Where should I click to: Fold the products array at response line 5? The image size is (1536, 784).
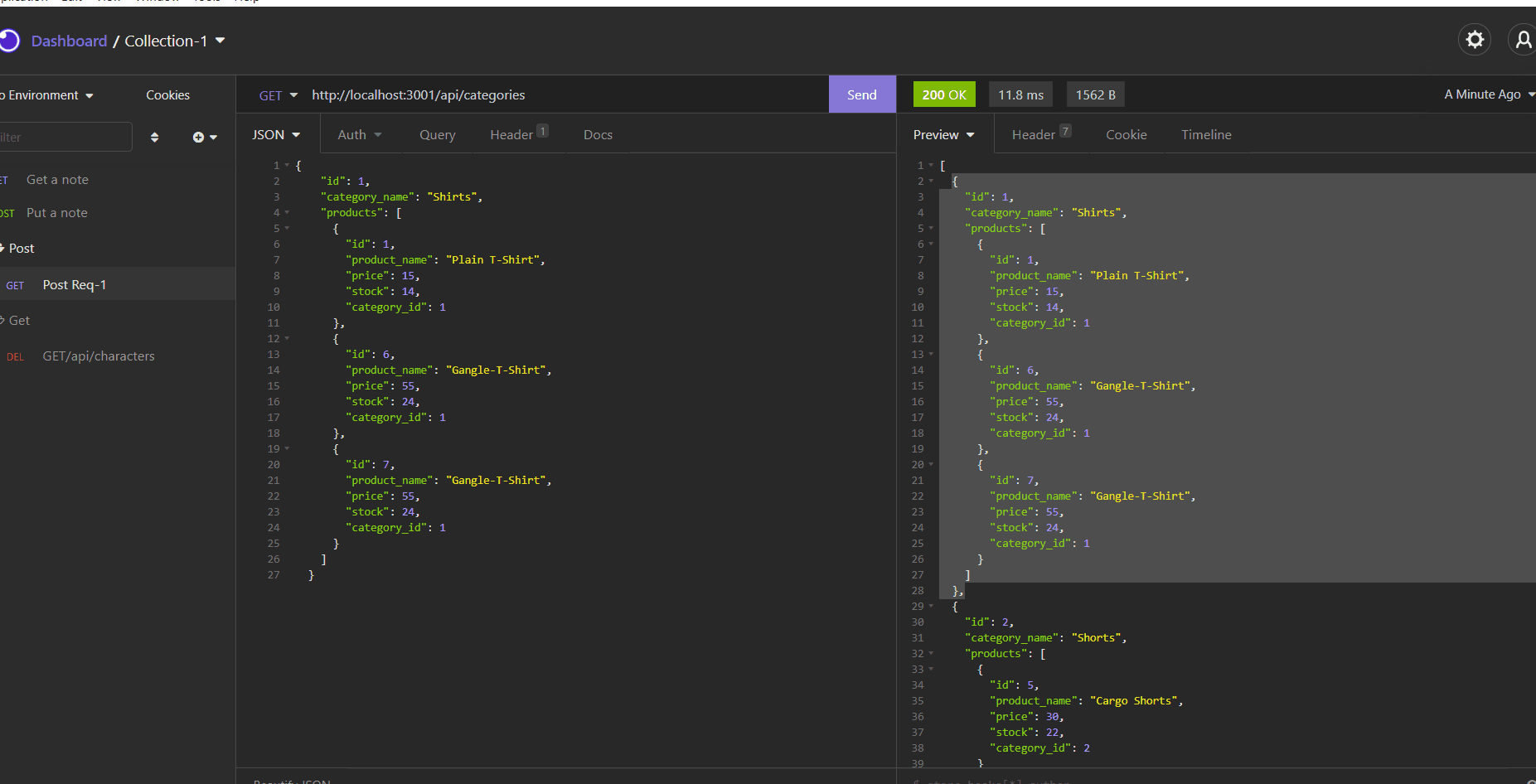pyautogui.click(x=931, y=229)
